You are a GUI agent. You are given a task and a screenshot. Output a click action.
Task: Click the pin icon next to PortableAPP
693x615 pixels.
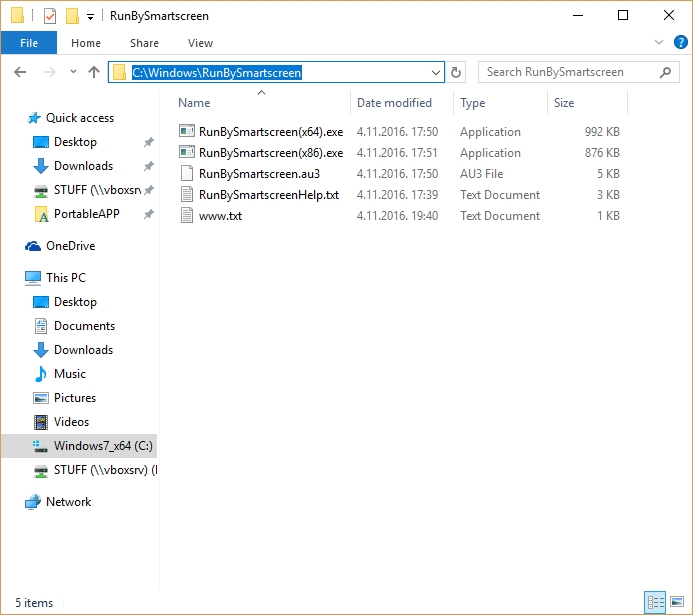(149, 214)
